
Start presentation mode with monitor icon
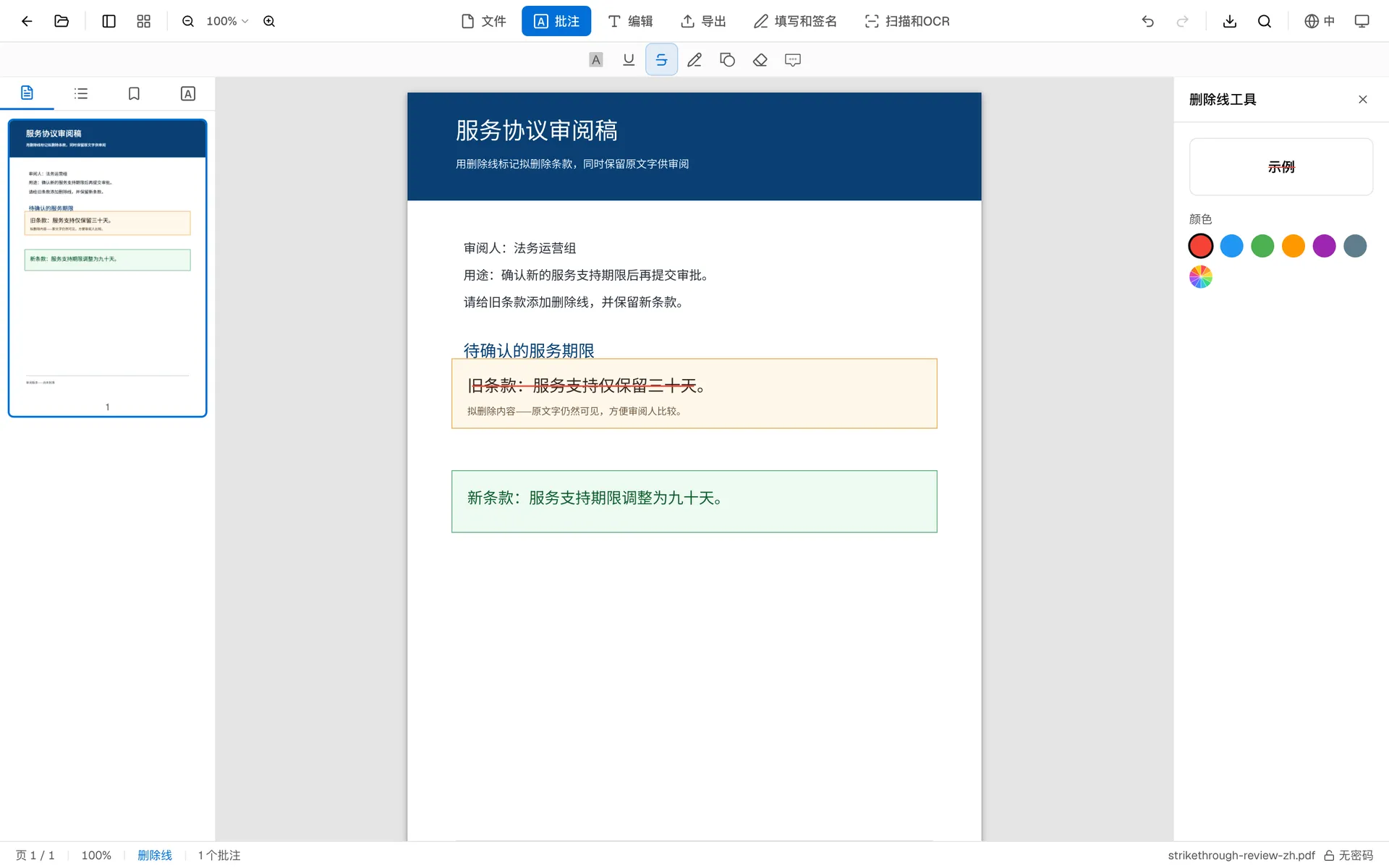click(x=1362, y=21)
